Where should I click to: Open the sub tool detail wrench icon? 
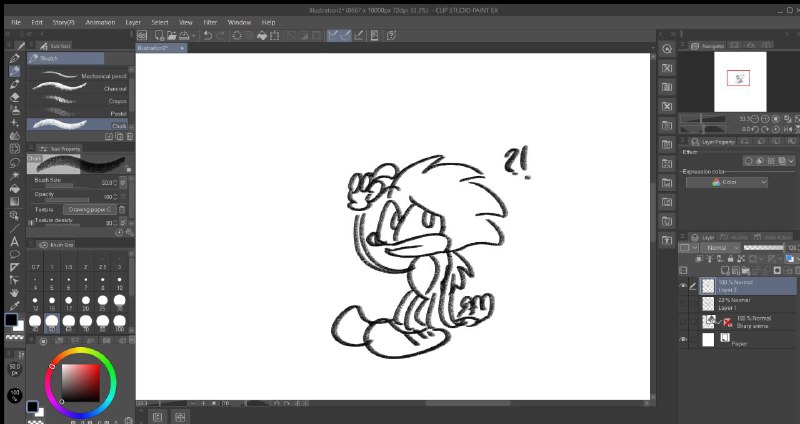pyautogui.click(x=130, y=233)
